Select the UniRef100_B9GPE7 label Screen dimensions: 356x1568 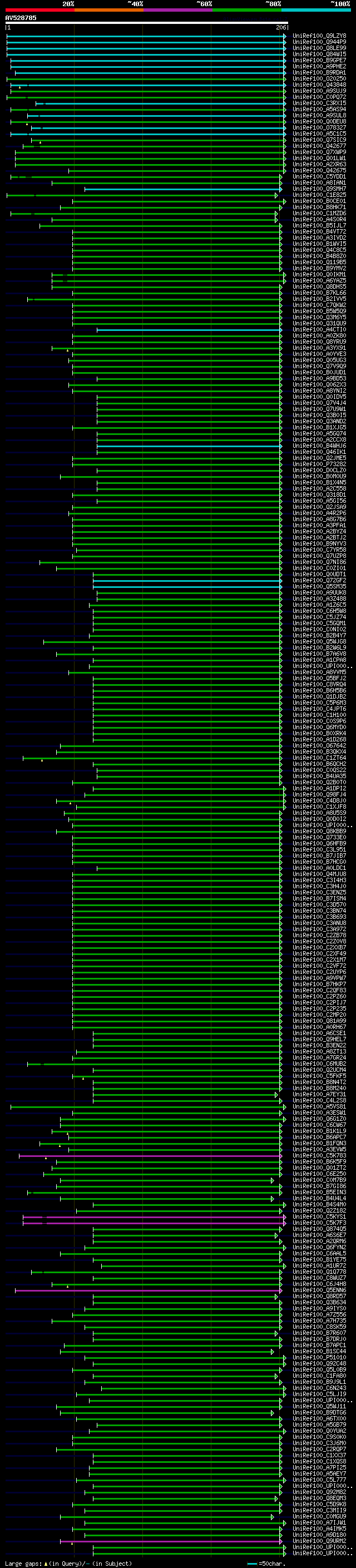click(319, 60)
